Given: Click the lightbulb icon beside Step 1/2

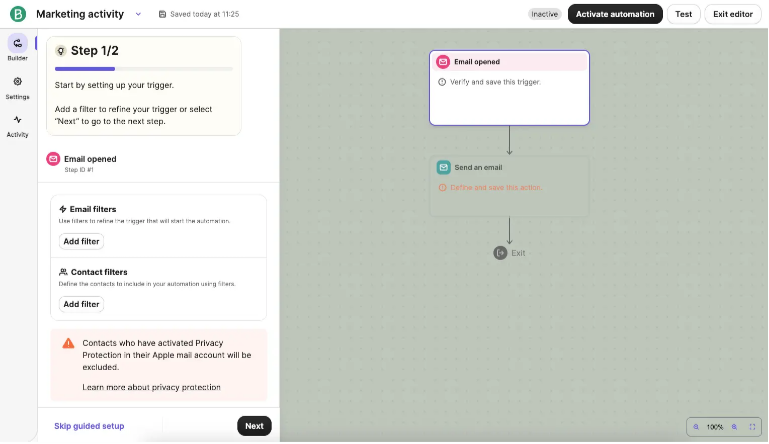Looking at the screenshot, I should coord(60,51).
